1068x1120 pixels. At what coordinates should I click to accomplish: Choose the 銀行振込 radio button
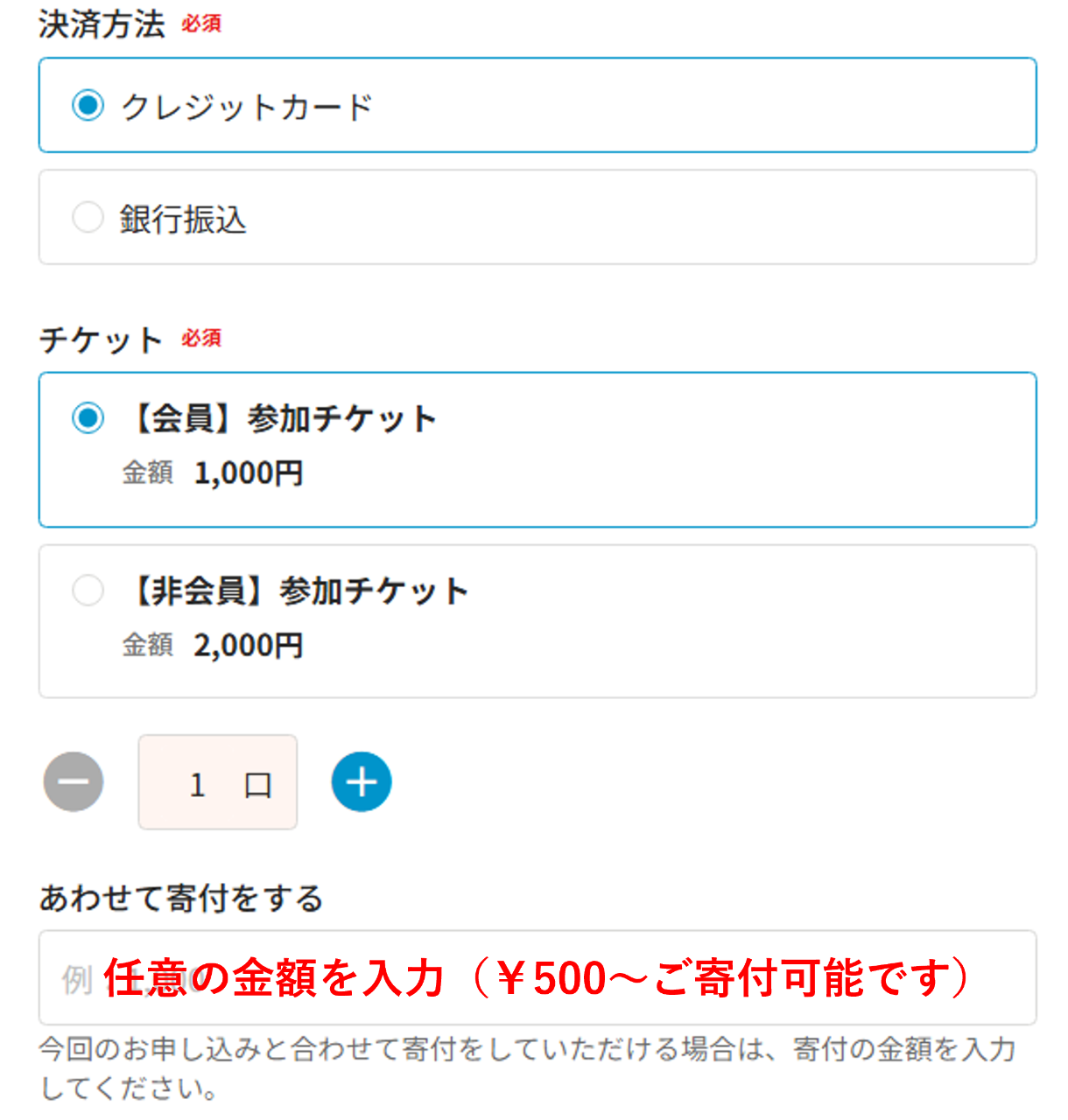(88, 217)
